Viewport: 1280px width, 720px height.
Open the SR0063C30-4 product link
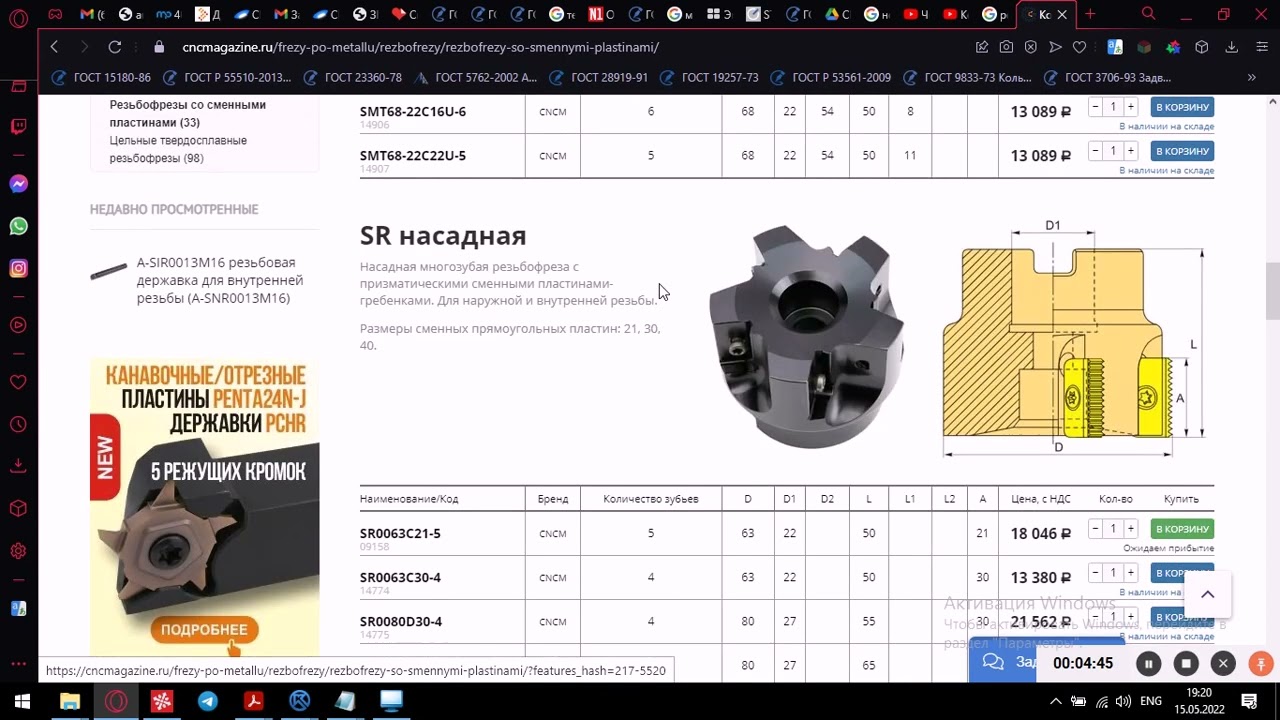pos(400,577)
